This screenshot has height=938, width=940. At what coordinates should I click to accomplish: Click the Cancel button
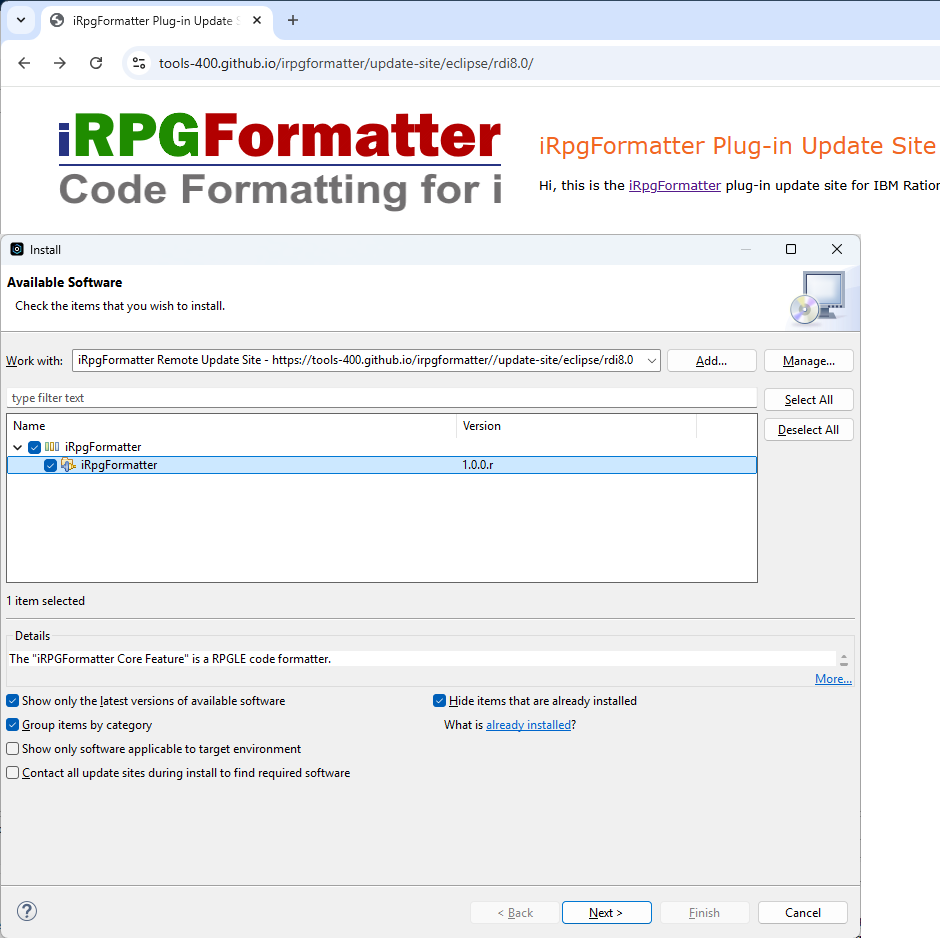click(x=803, y=913)
